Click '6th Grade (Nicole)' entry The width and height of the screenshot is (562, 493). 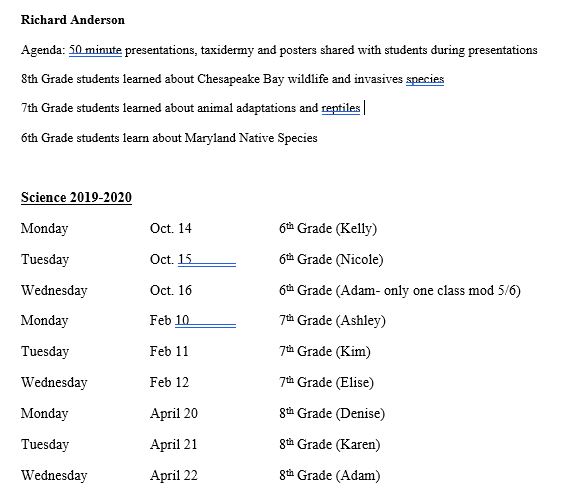(331, 259)
